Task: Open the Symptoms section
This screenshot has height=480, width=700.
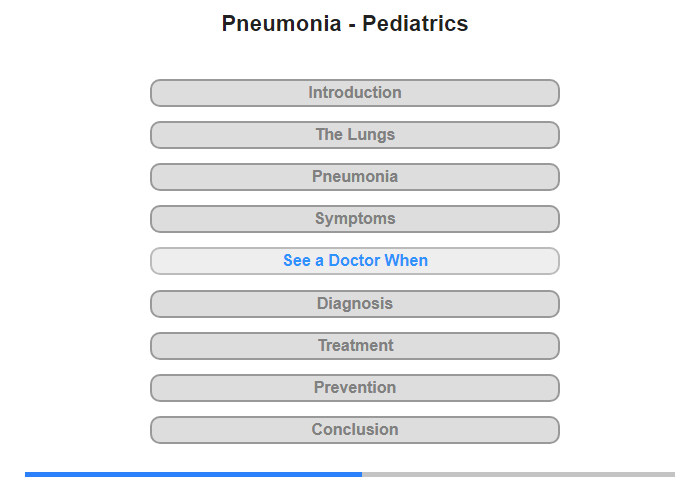Action: pos(355,219)
